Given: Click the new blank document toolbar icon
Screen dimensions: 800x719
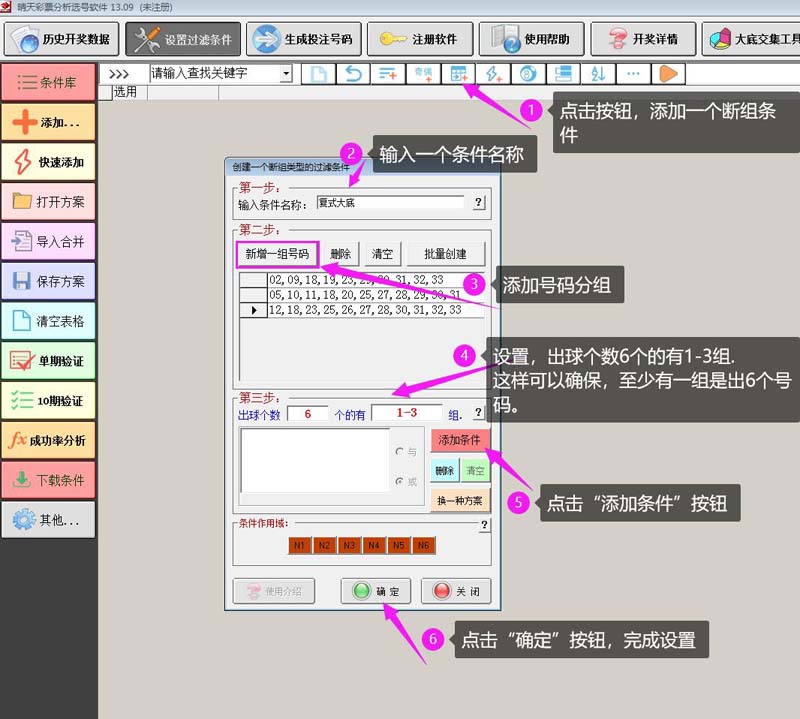Looking at the screenshot, I should point(317,73).
